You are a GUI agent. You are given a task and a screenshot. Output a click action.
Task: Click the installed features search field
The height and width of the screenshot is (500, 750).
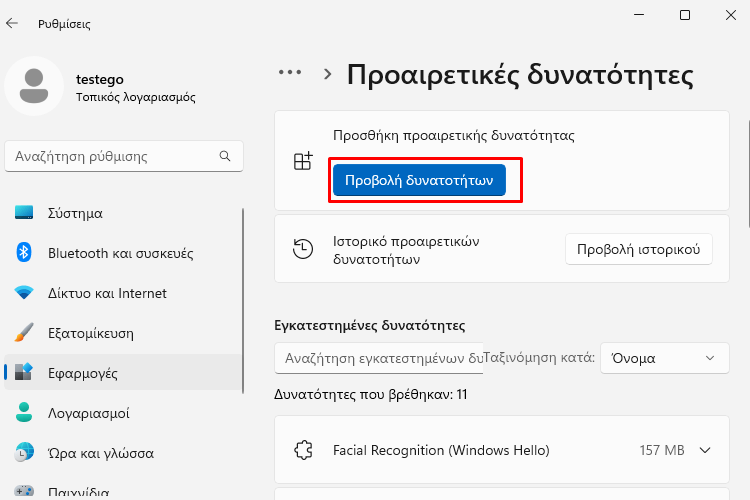[x=379, y=358]
